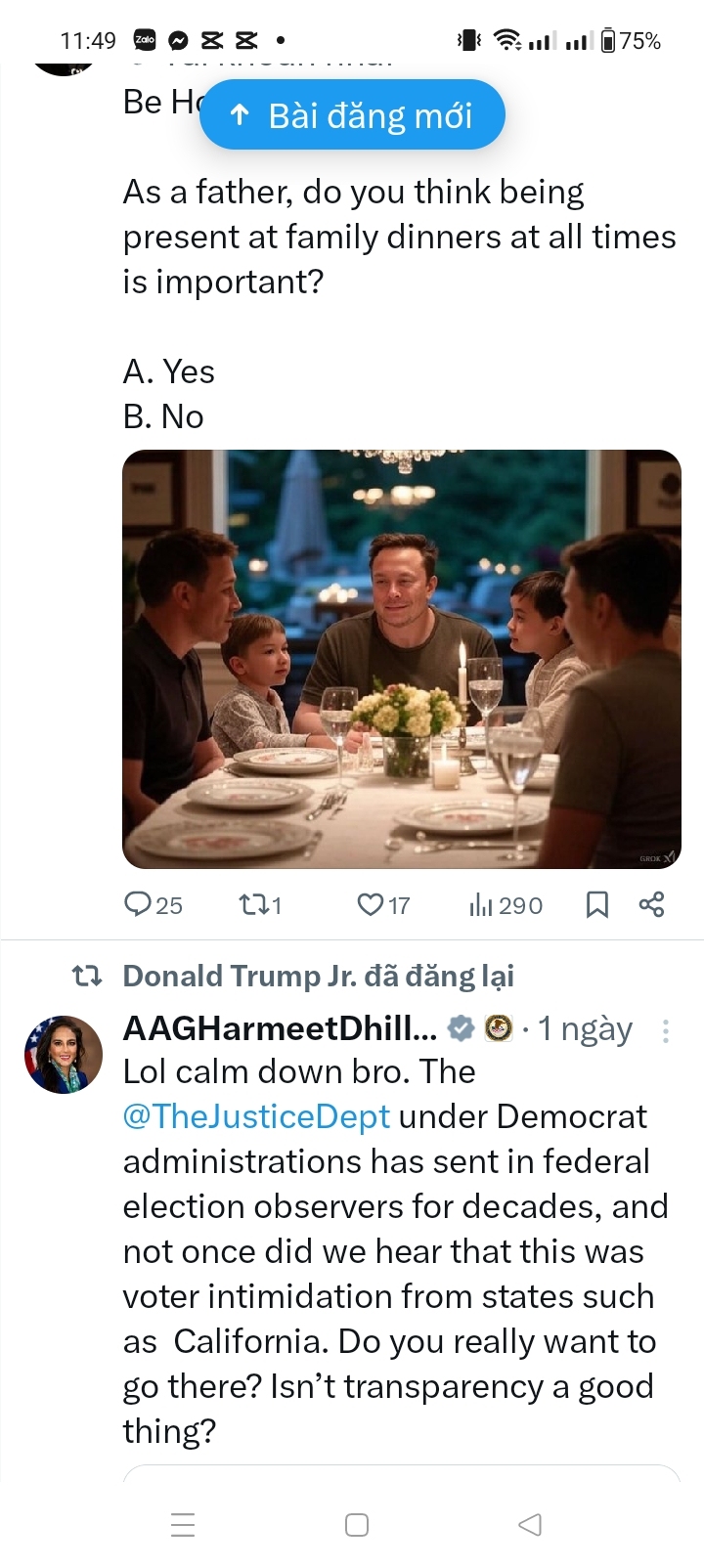The width and height of the screenshot is (704, 1568).
Task: Tap the Android back navigation button
Action: click(529, 1524)
